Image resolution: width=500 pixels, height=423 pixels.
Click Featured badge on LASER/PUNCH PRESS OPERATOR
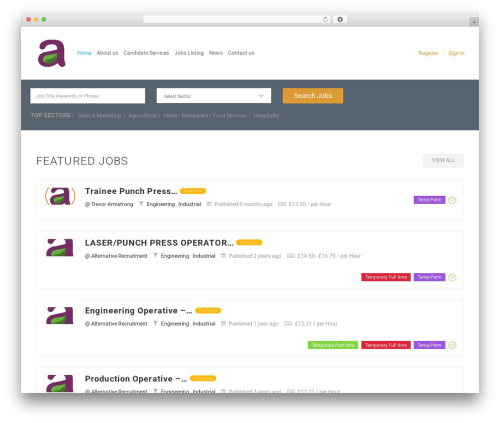point(249,242)
